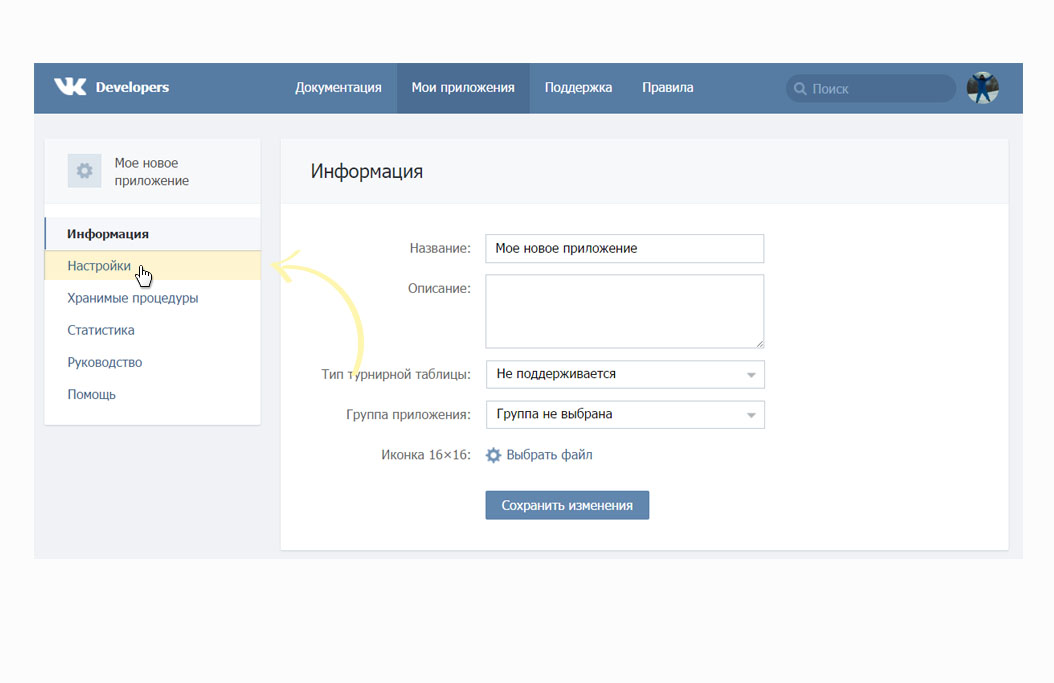Click the user avatar in header
1054x683 pixels.
click(982, 88)
